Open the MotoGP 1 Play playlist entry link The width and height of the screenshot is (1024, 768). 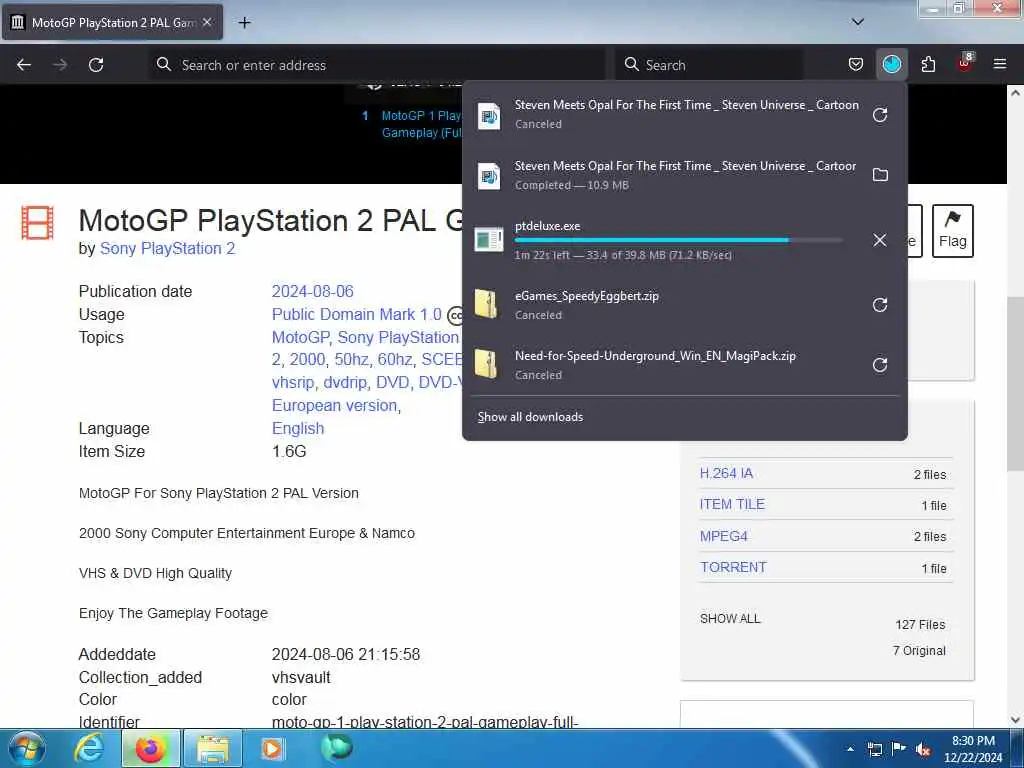(x=421, y=124)
